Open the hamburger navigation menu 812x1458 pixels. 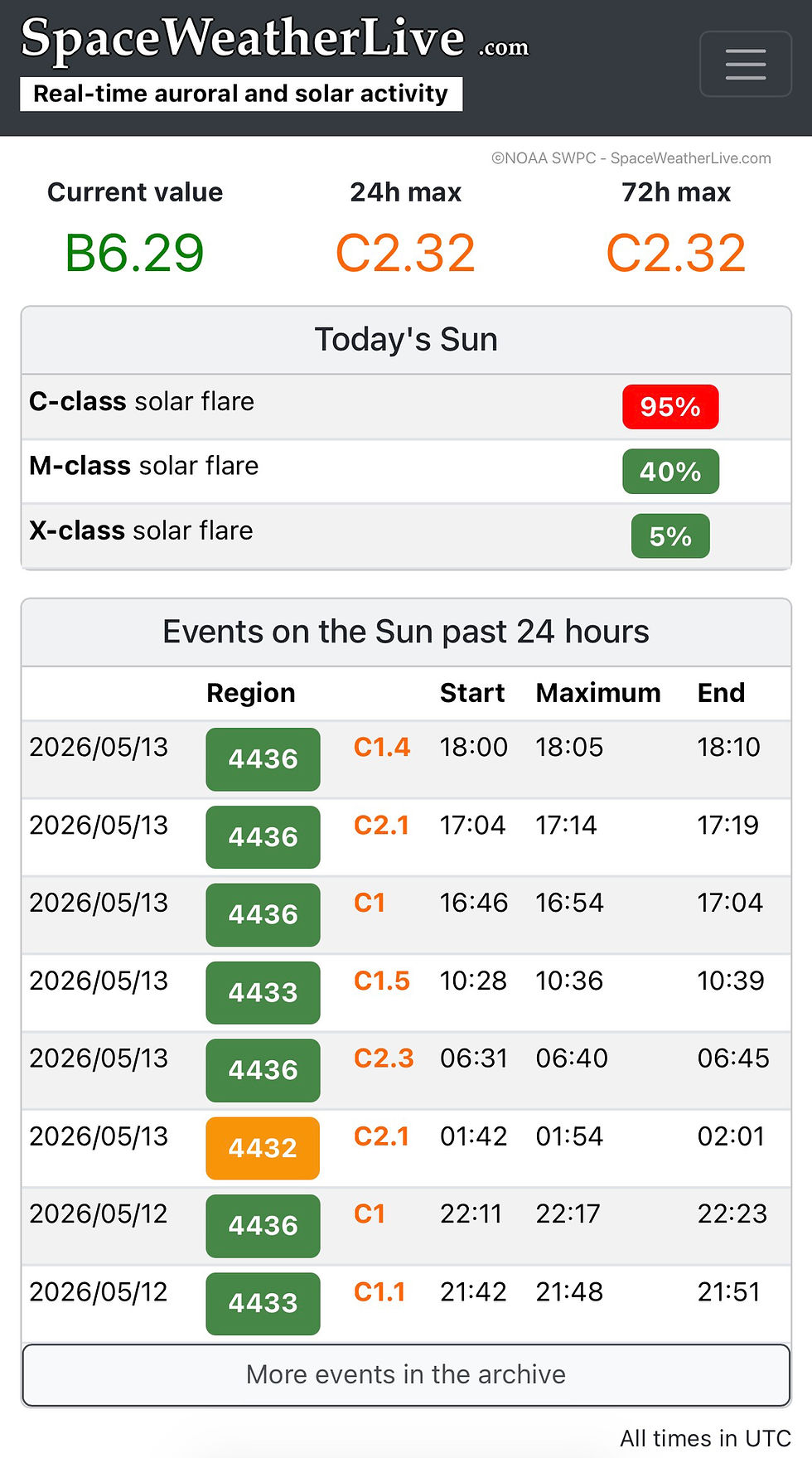click(746, 64)
